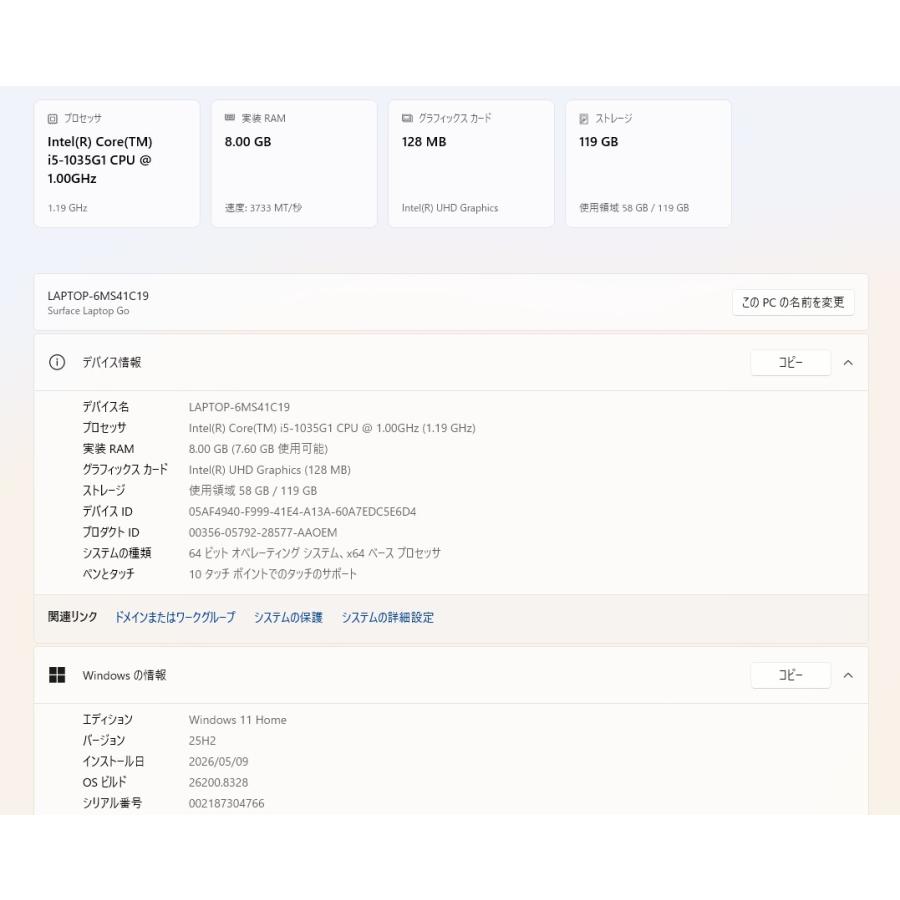Click install date 2026/05/09
900x900 pixels.
pyautogui.click(x=219, y=762)
